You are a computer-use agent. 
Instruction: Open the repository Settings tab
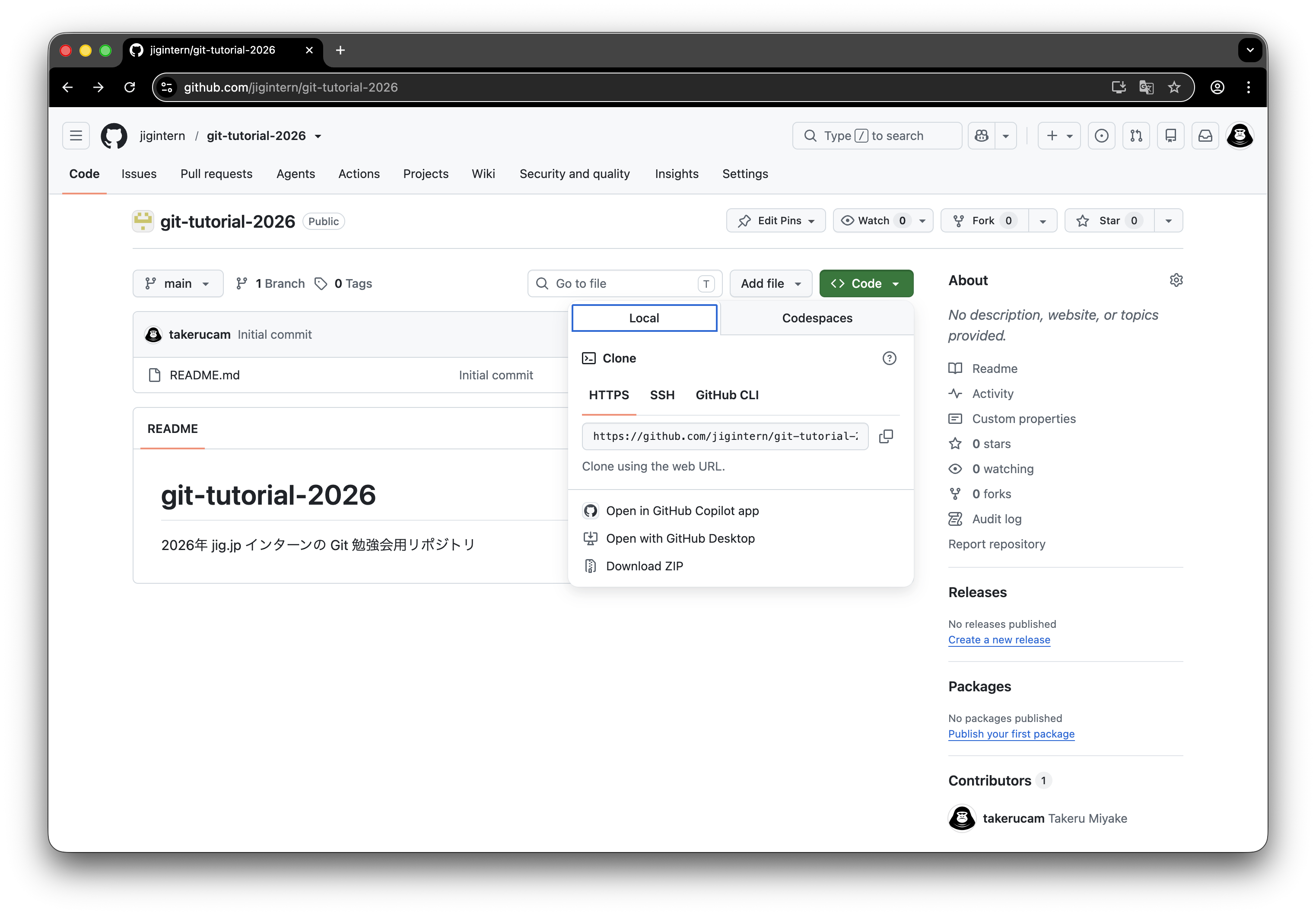click(x=745, y=174)
